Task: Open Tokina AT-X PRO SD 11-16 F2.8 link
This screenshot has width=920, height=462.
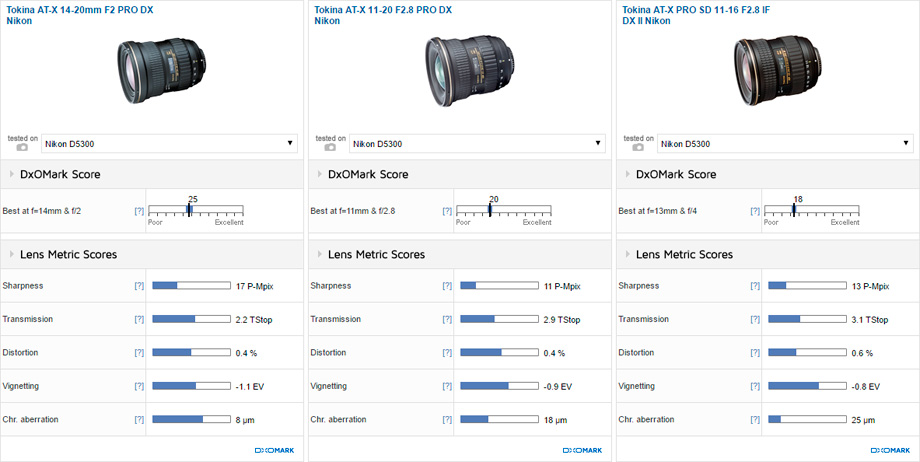Action: tap(696, 15)
